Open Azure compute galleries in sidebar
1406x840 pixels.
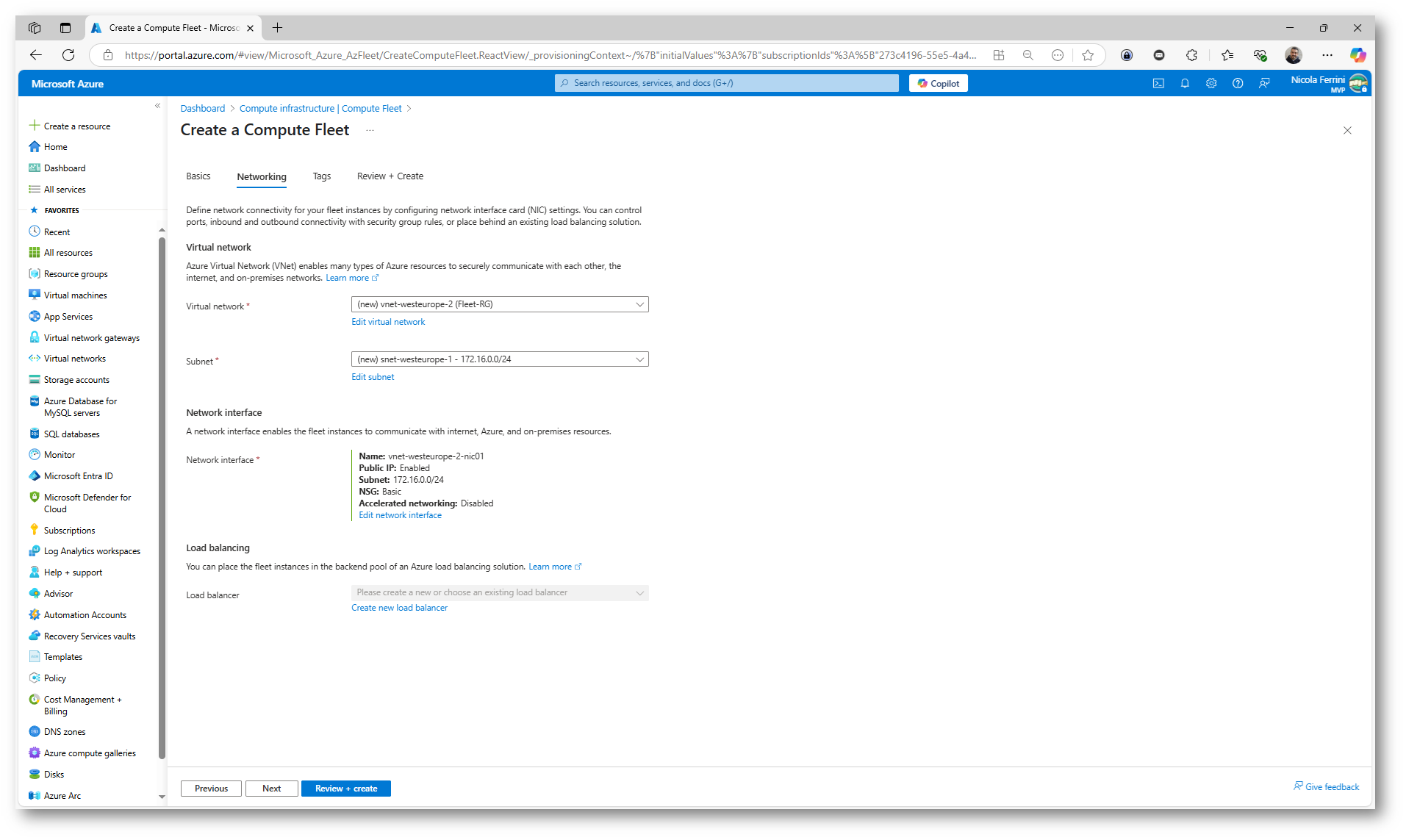click(90, 753)
